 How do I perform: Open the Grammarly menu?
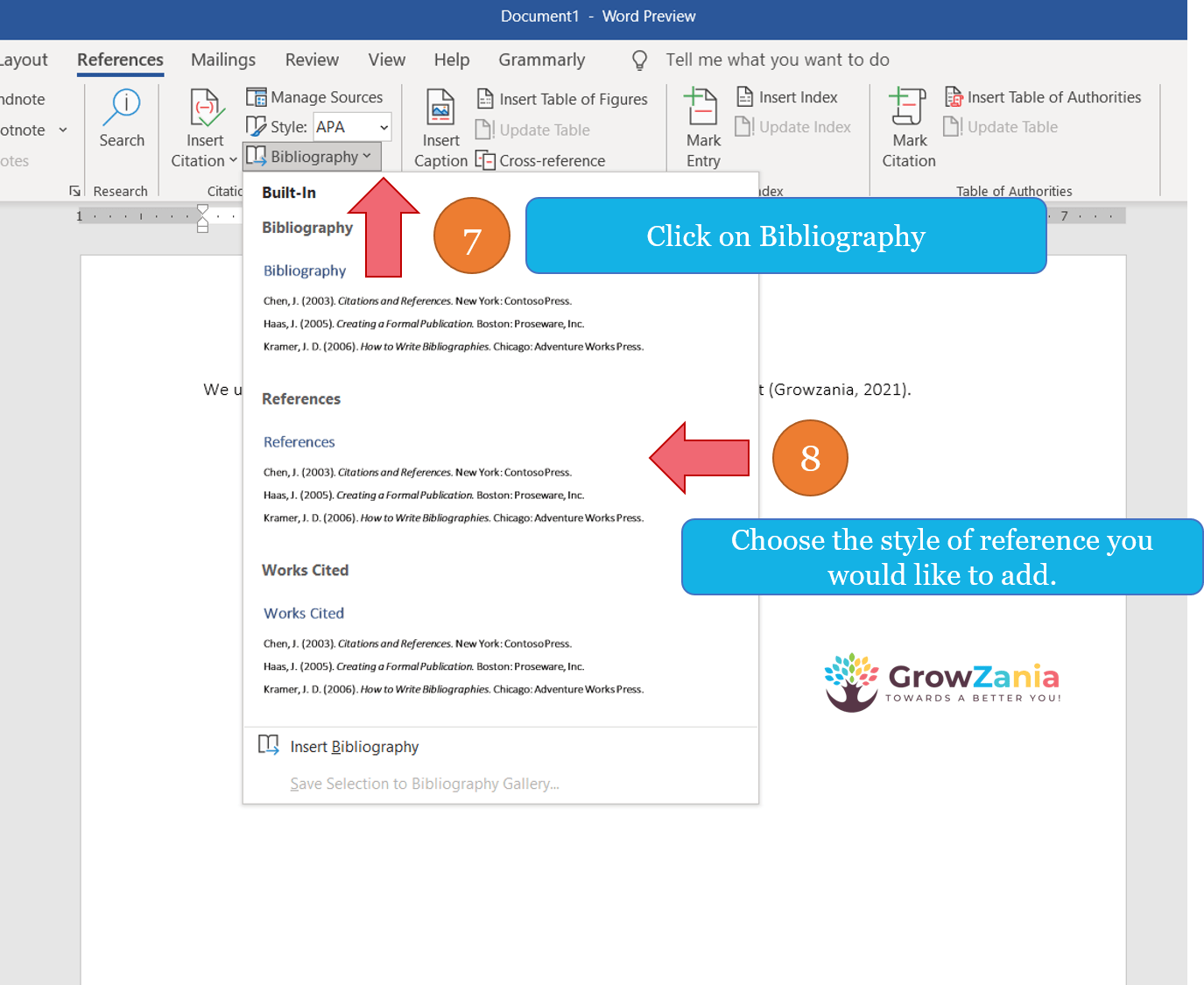[x=541, y=60]
